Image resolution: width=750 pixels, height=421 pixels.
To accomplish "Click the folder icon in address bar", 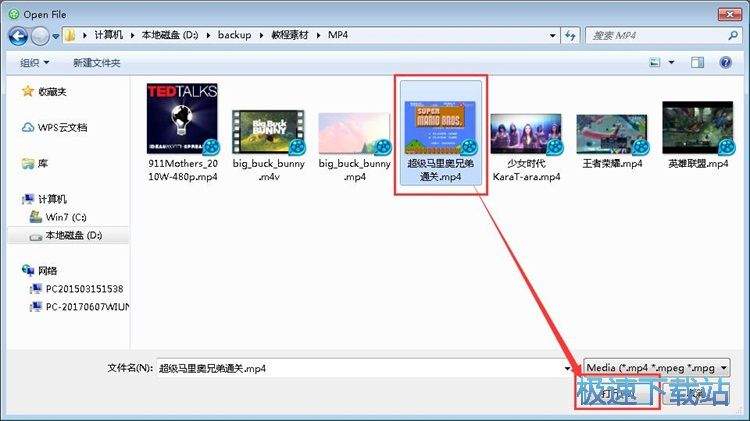I will [70, 35].
